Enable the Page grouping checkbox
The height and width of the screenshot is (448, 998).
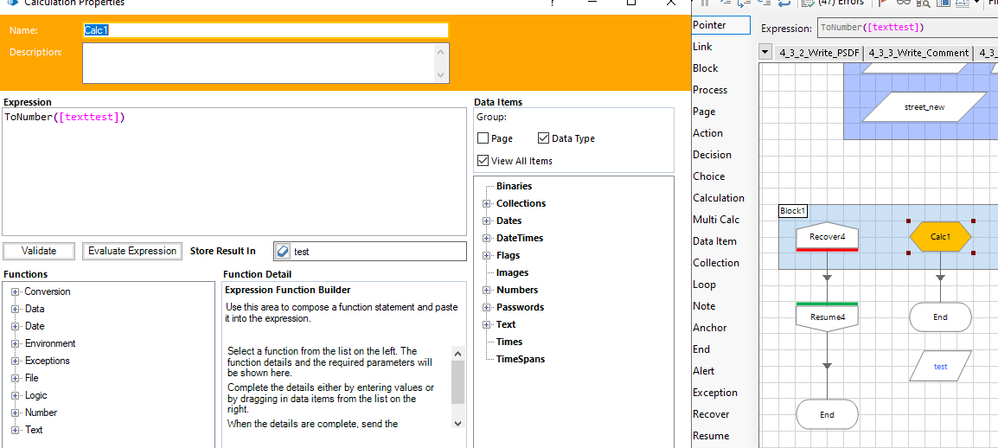tap(484, 139)
